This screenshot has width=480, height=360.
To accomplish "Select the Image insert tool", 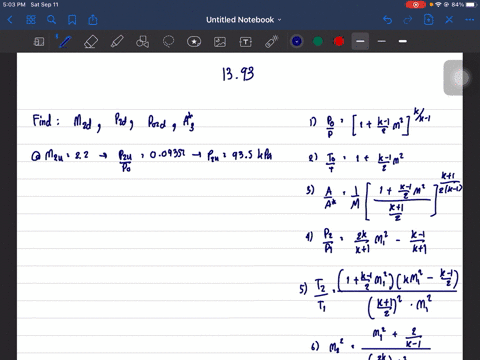I will point(220,42).
